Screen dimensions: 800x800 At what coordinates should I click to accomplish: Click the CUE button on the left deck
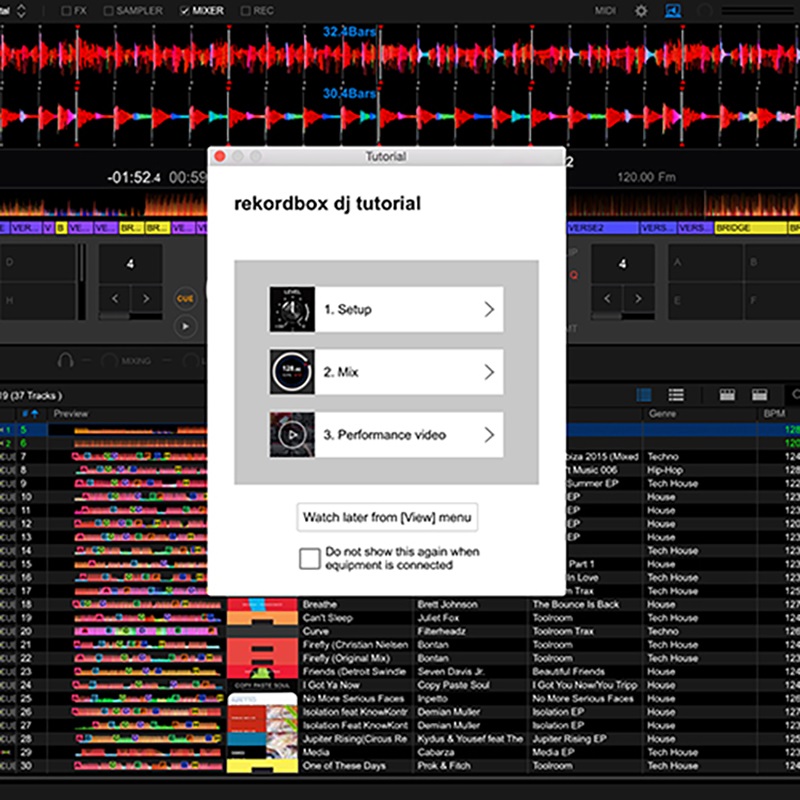[x=184, y=297]
